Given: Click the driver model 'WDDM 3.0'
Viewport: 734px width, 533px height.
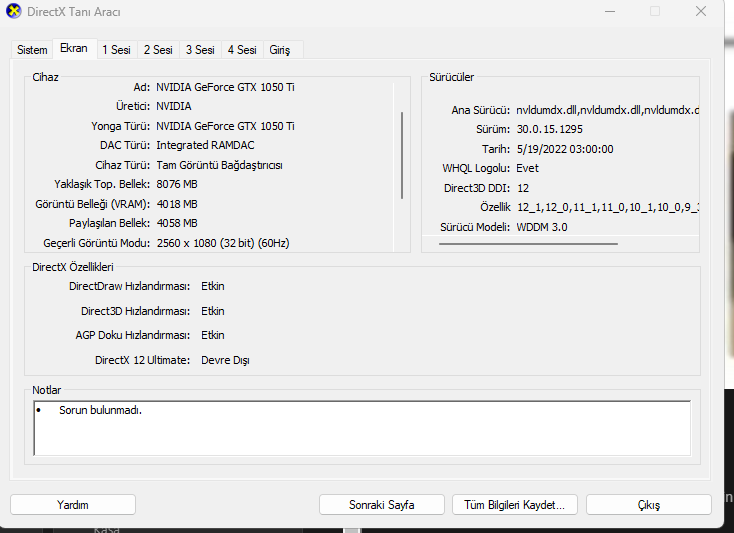Looking at the screenshot, I should click(x=542, y=227).
